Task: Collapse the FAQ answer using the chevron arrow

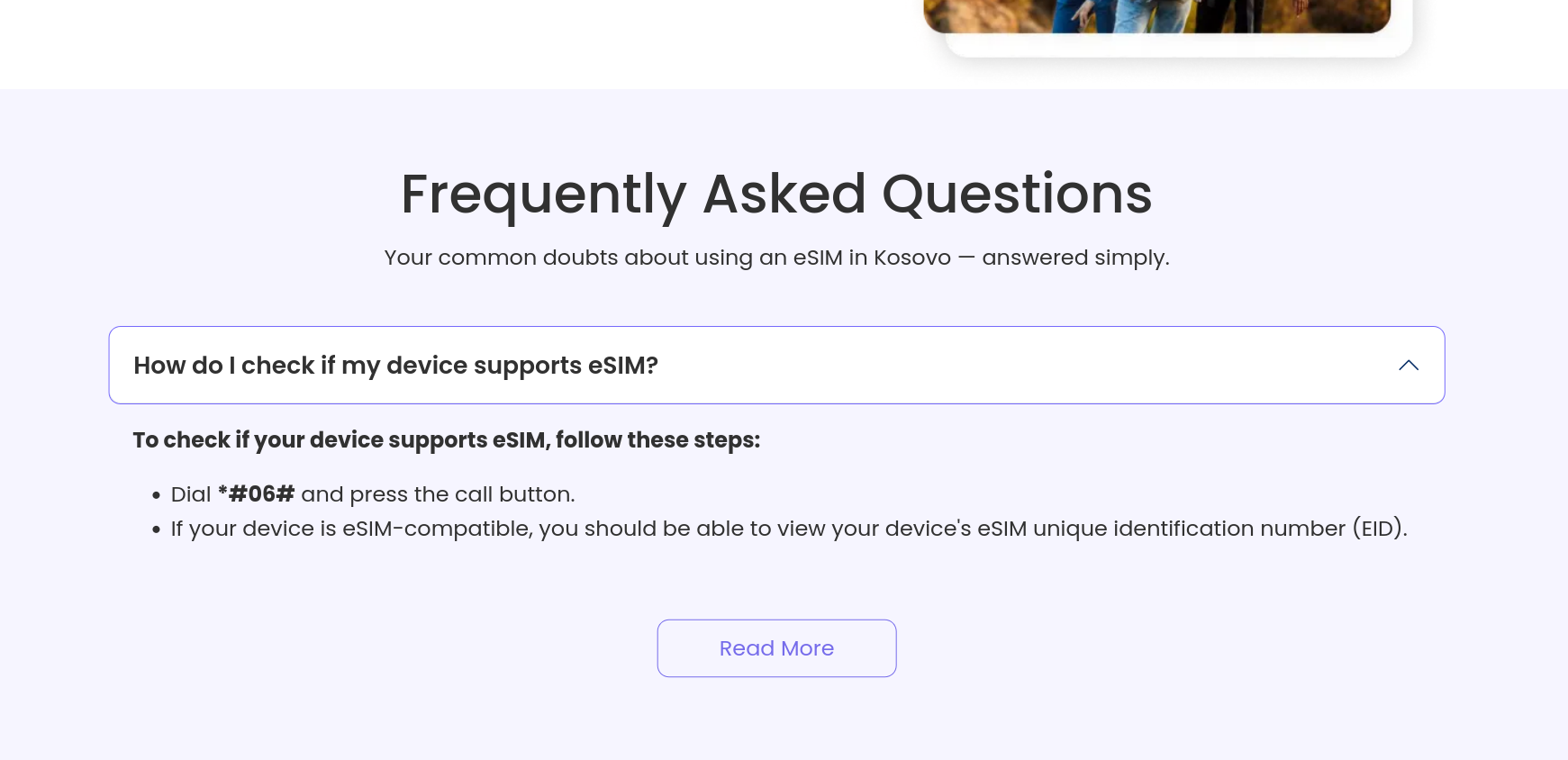Action: [1409, 366]
